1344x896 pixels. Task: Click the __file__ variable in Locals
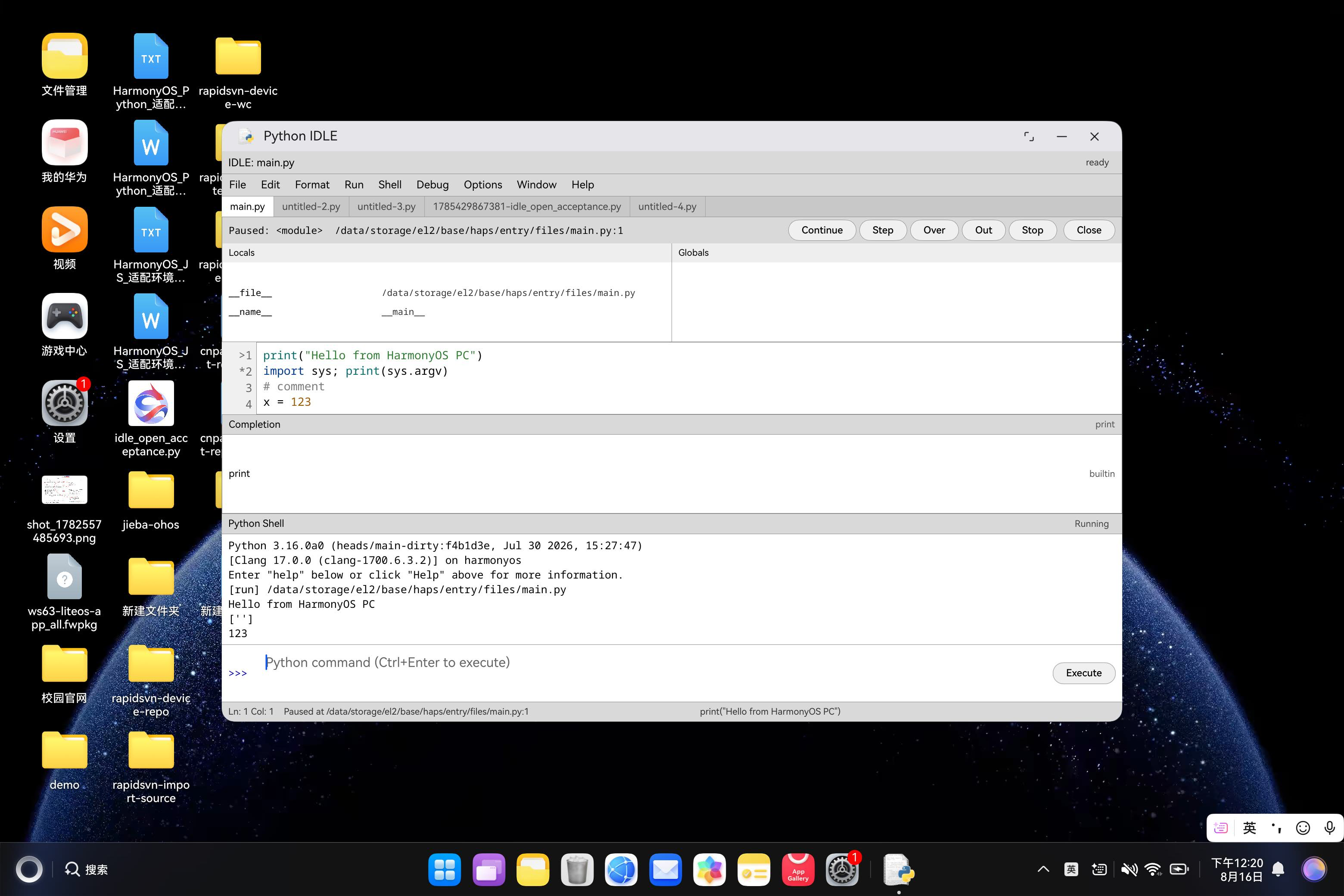click(250, 292)
